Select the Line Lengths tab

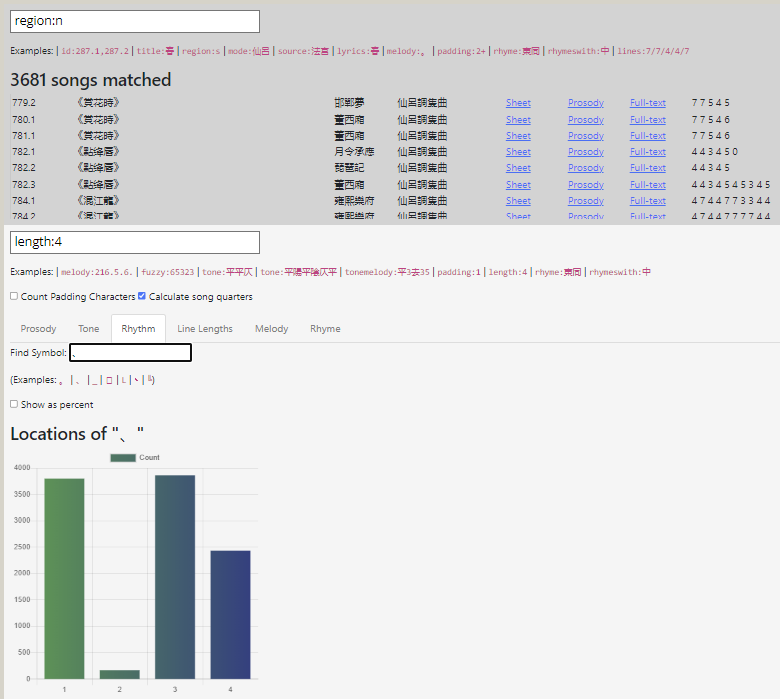[x=205, y=328]
